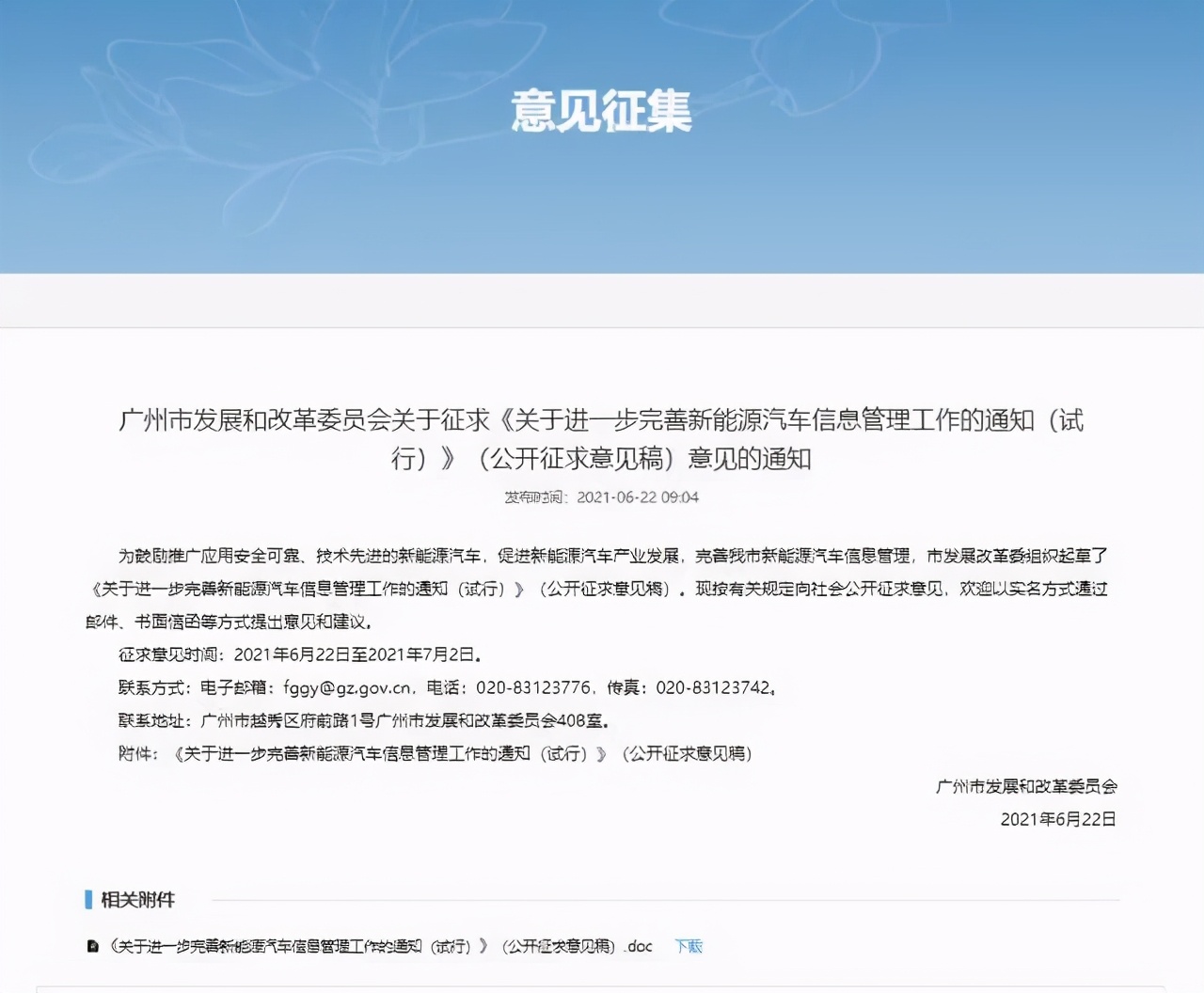The image size is (1204, 993).
Task: Click the body line starting 邮件、书面信函等方式
Action: point(230,622)
